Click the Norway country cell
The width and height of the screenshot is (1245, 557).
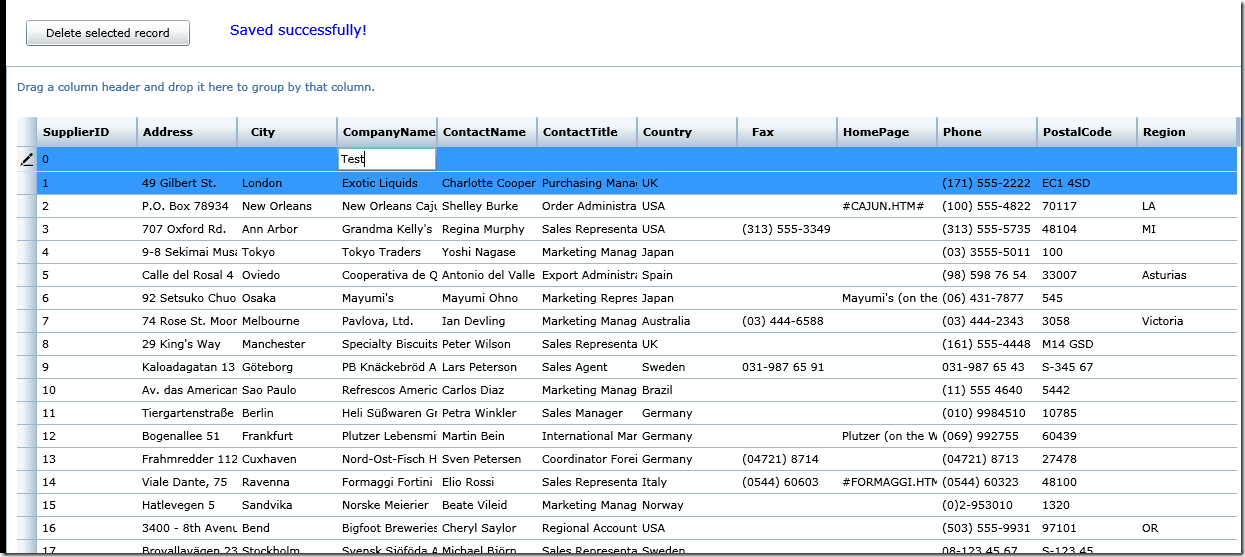pyautogui.click(x=687, y=505)
